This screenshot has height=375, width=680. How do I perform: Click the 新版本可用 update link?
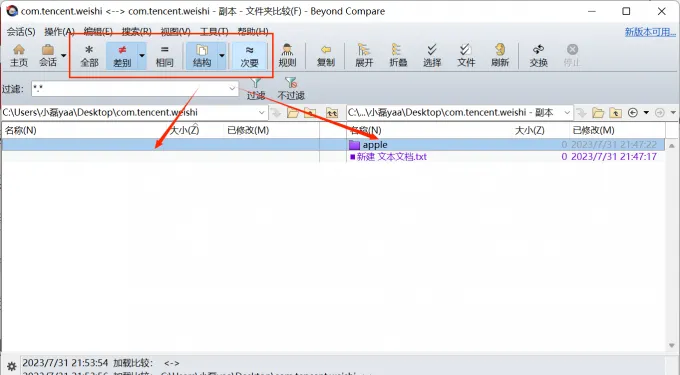tap(650, 32)
